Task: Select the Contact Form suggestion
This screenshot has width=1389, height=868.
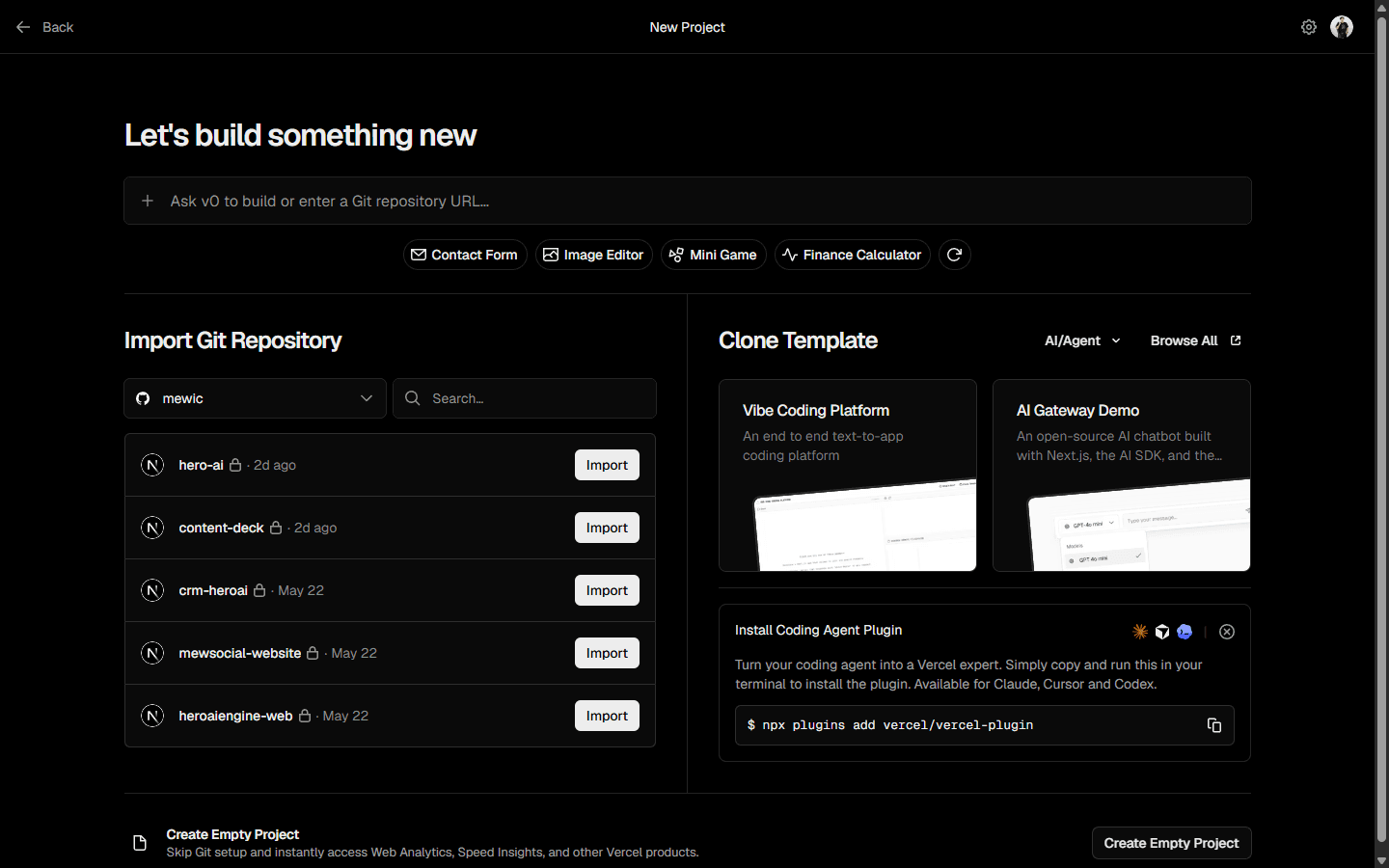Action: tap(465, 255)
